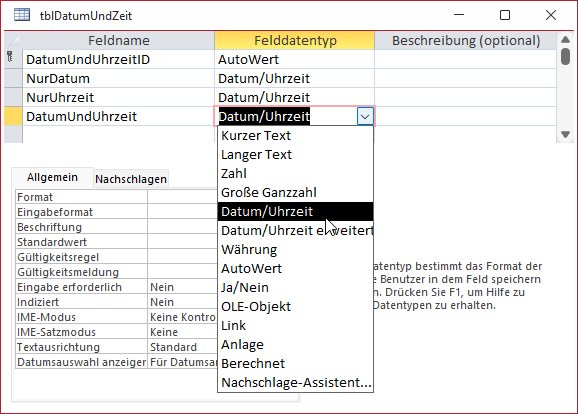
Task: Click the row selector of NurDatum
Action: click(13, 79)
